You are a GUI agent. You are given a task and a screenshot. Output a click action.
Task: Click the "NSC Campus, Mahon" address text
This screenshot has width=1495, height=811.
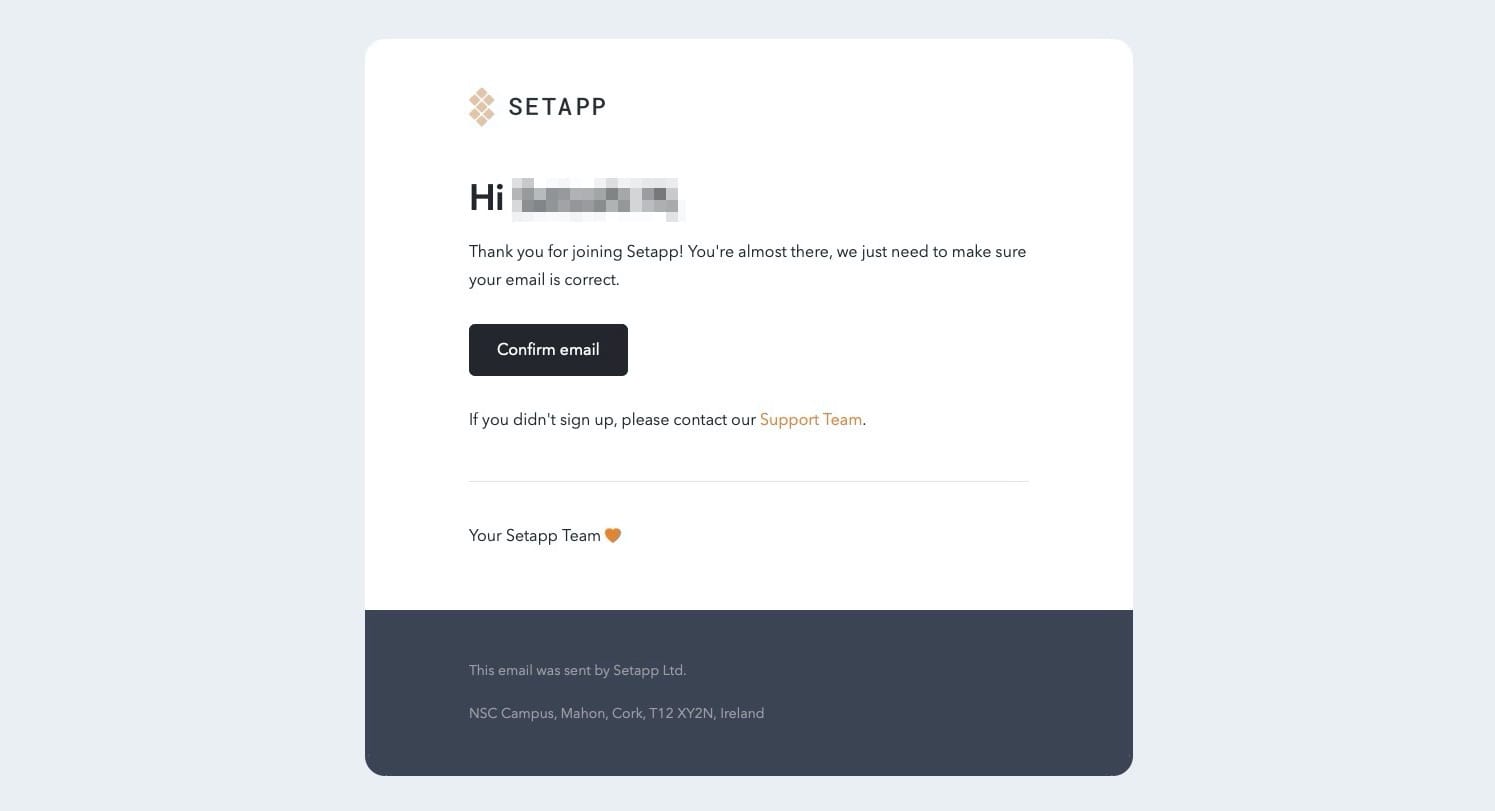click(536, 714)
